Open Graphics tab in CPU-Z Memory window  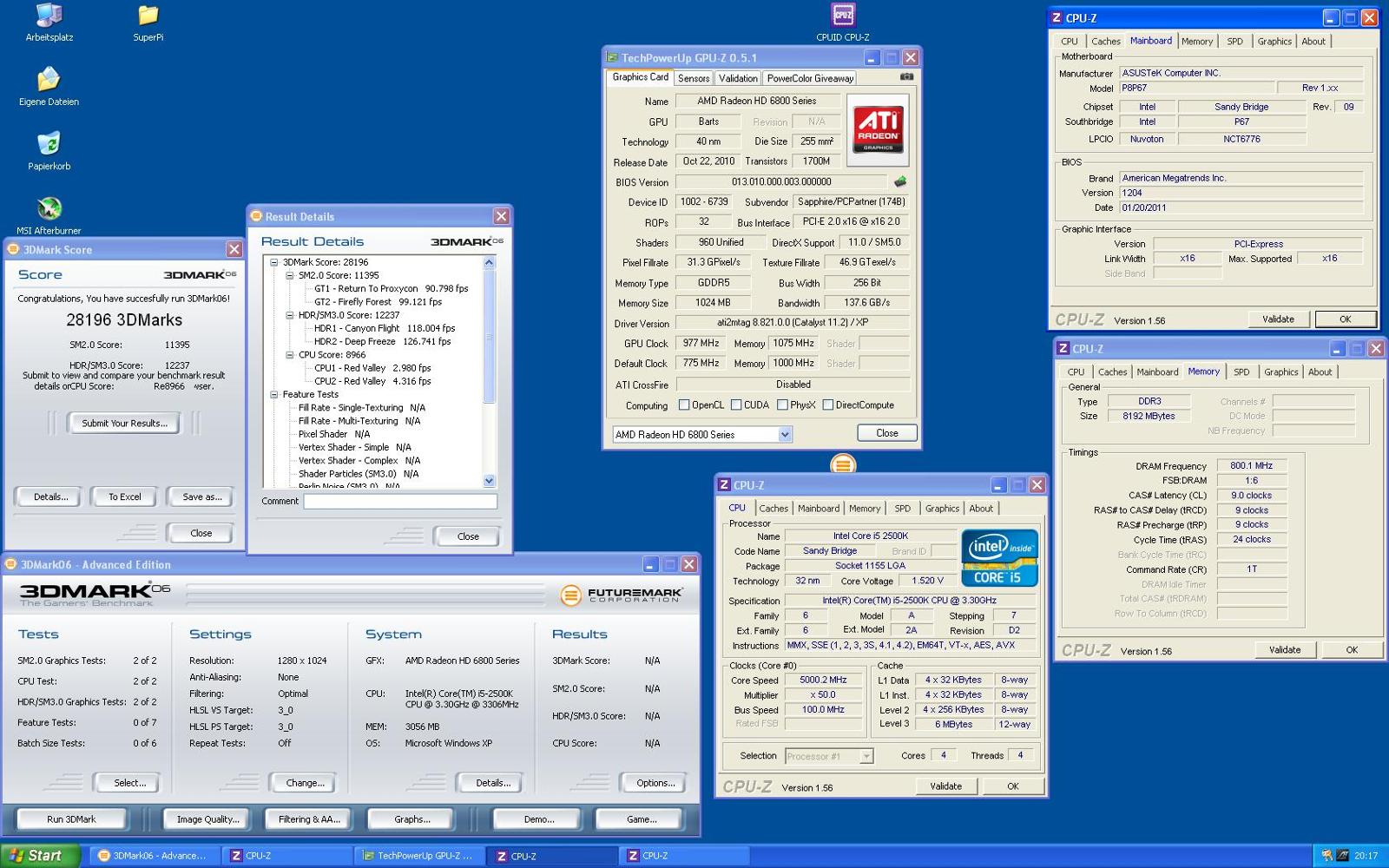[x=1280, y=372]
